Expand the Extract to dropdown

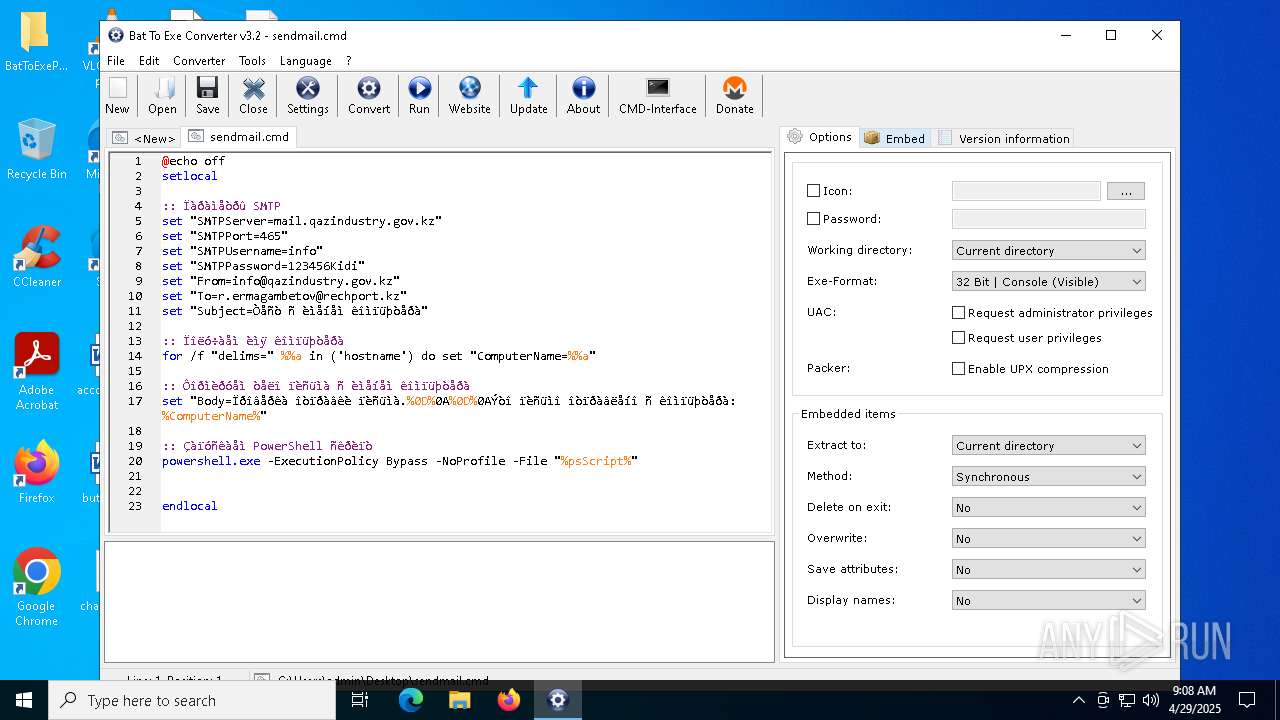[x=1048, y=446]
